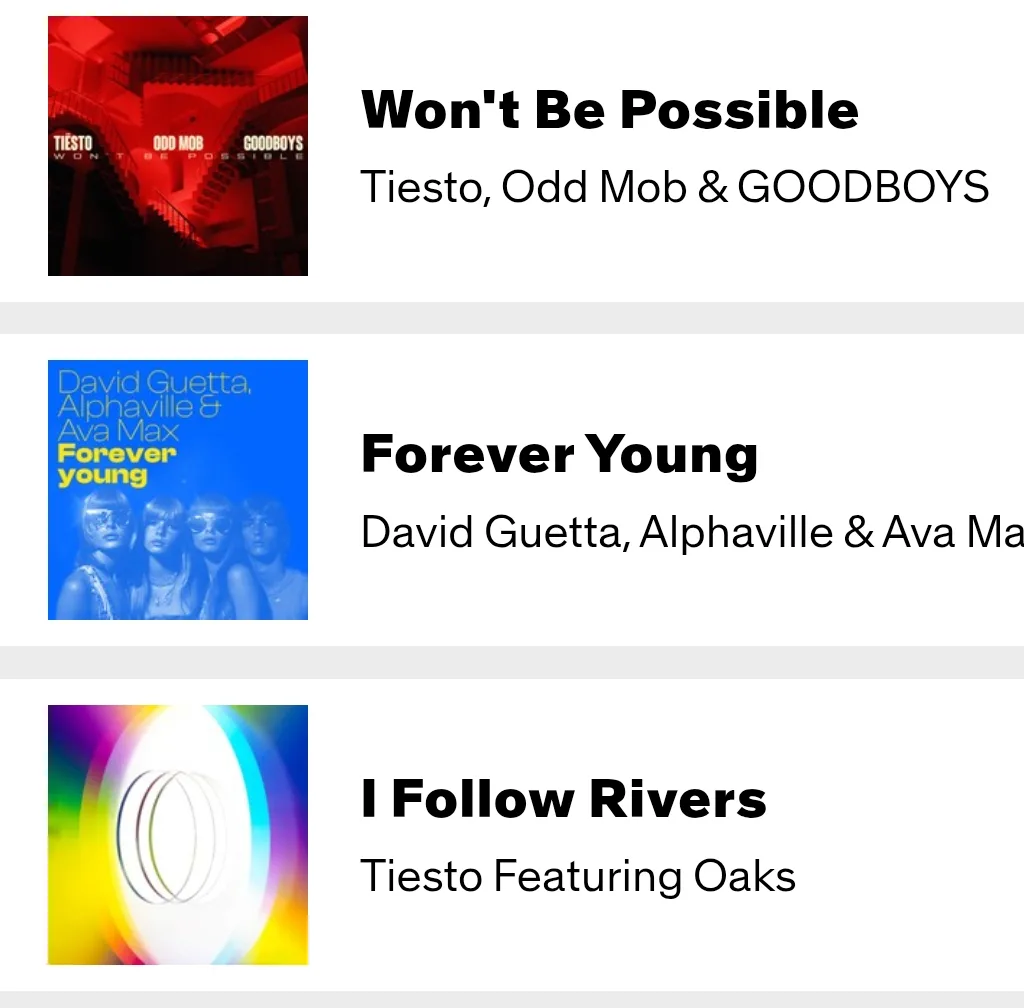Click blank space right of I Follow Rivers title
This screenshot has width=1024, height=1008.
tap(900, 800)
